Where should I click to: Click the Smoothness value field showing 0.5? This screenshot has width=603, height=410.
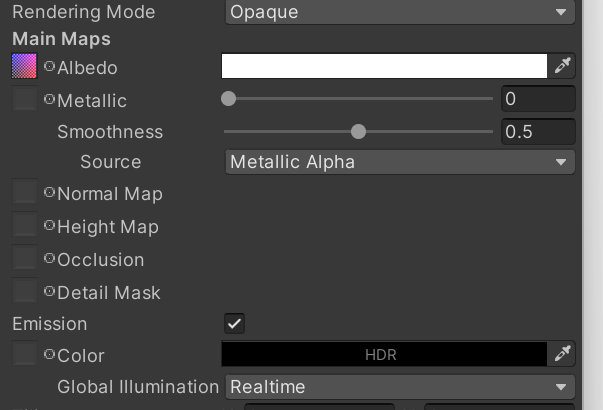pyautogui.click(x=538, y=132)
